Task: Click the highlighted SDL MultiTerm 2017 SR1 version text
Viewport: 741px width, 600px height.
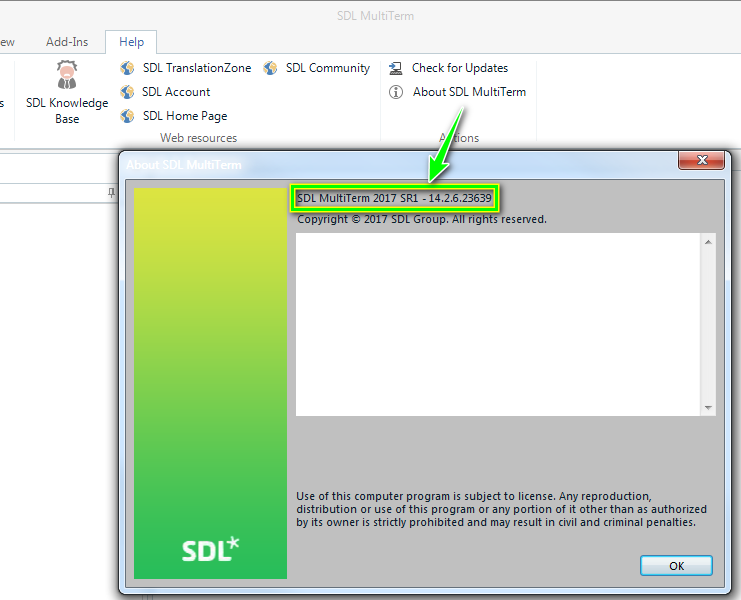Action: pyautogui.click(x=394, y=198)
